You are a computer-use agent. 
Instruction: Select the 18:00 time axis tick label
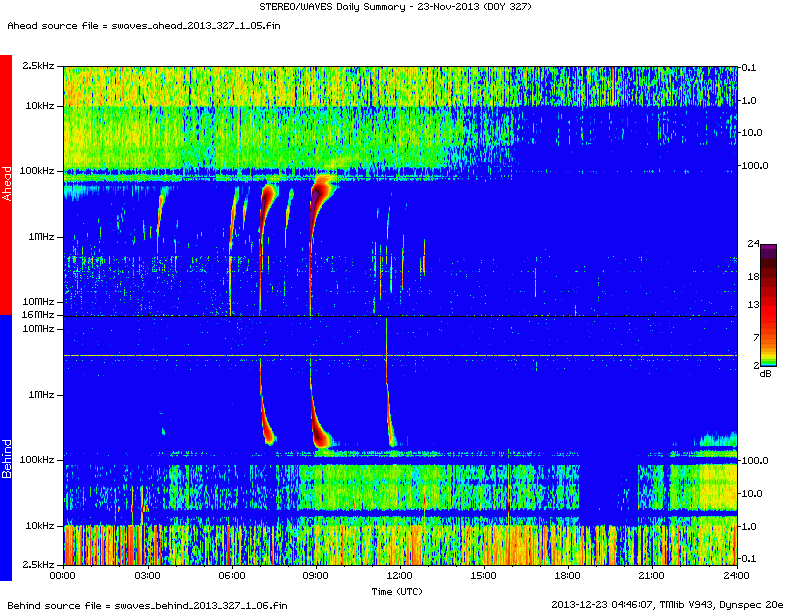(567, 576)
